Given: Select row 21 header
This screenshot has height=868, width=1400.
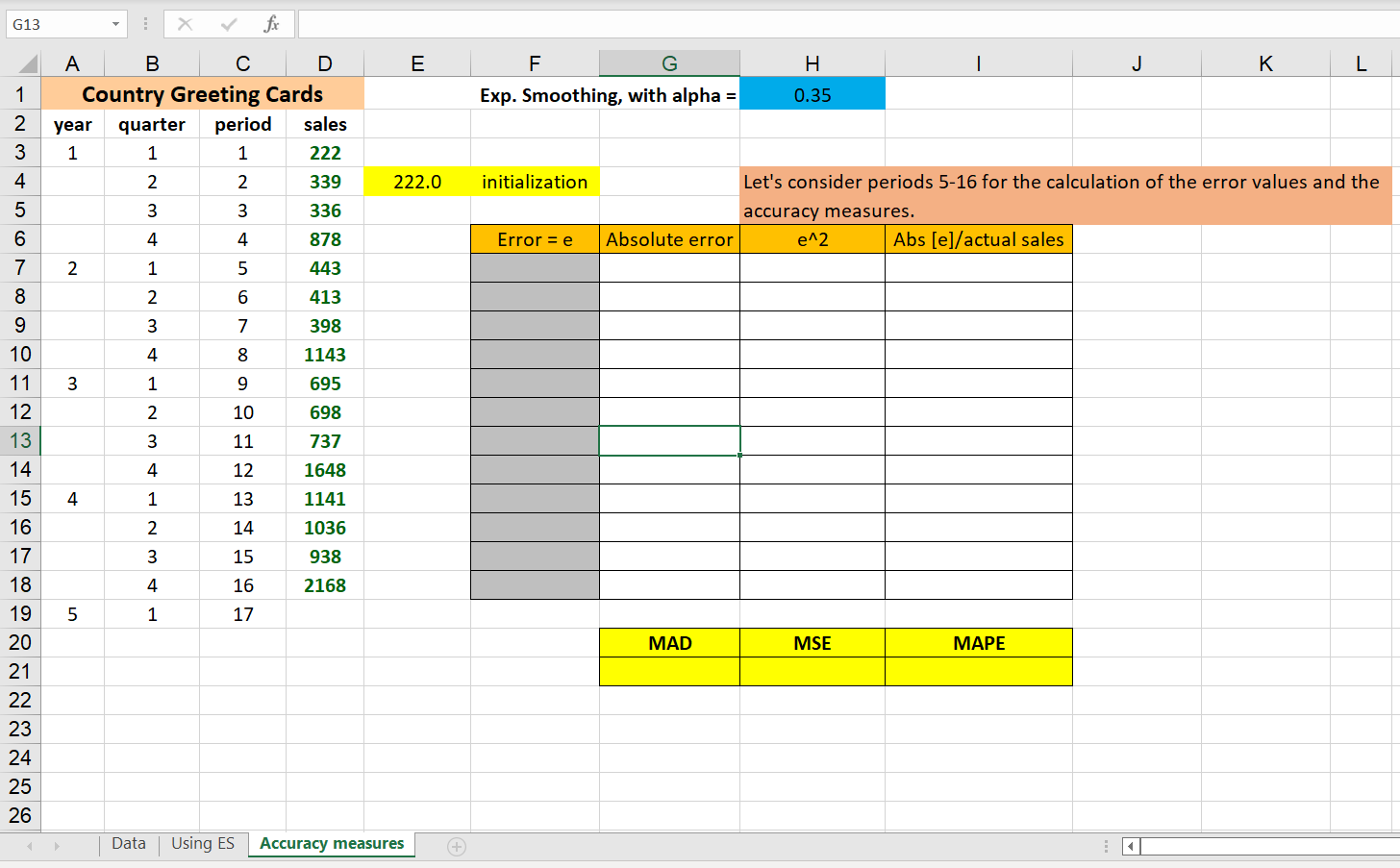Looking at the screenshot, I should coord(20,672).
